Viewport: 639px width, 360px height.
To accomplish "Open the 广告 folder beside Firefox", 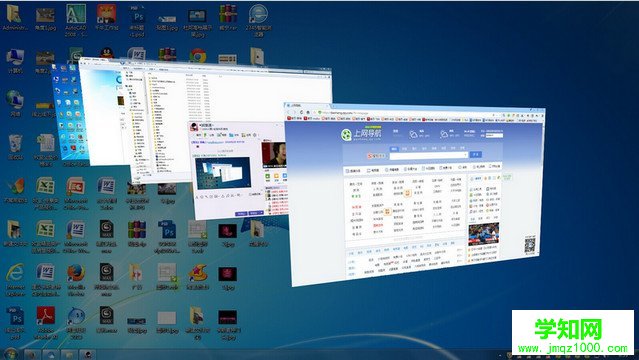I will (x=136, y=276).
